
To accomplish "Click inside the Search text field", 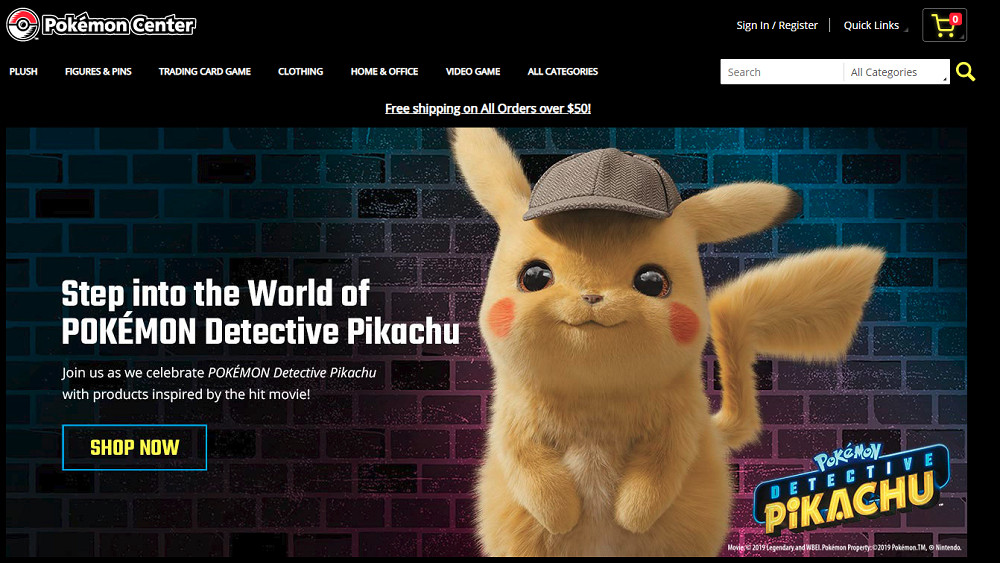I will pos(782,72).
